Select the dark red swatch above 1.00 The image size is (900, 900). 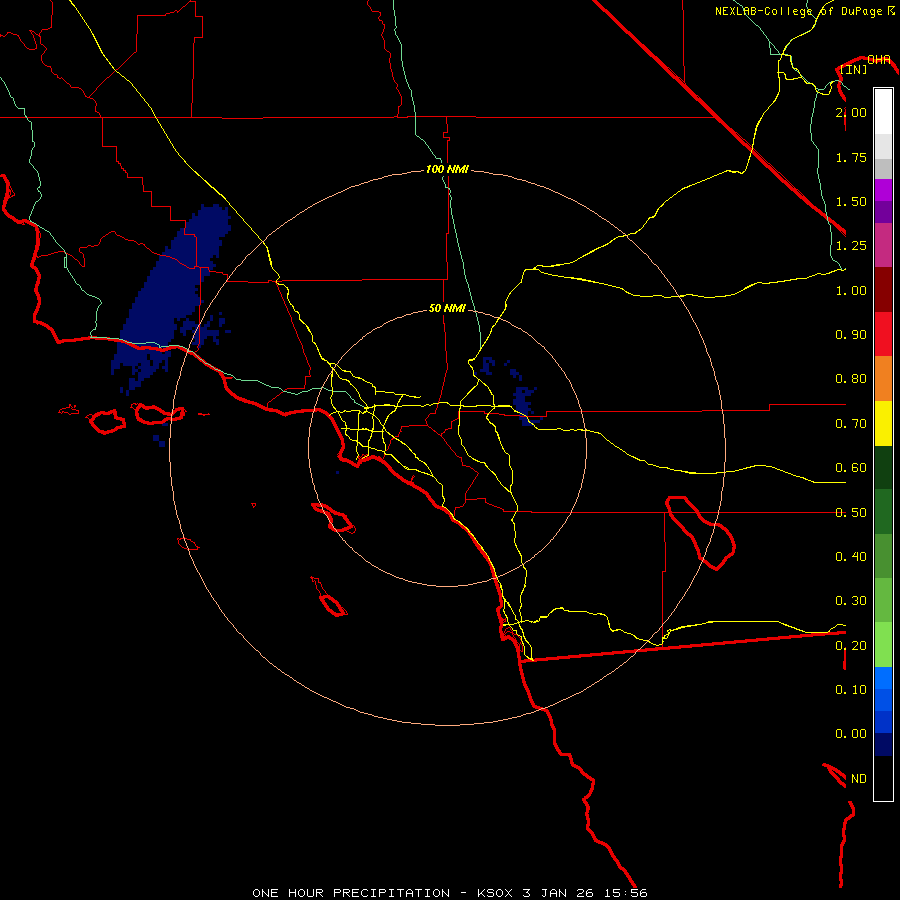click(883, 290)
